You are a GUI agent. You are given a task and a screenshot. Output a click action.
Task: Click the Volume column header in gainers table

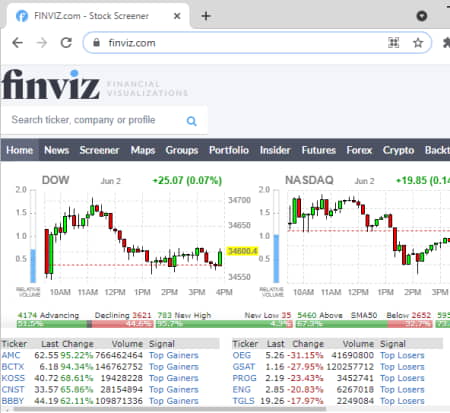127,344
